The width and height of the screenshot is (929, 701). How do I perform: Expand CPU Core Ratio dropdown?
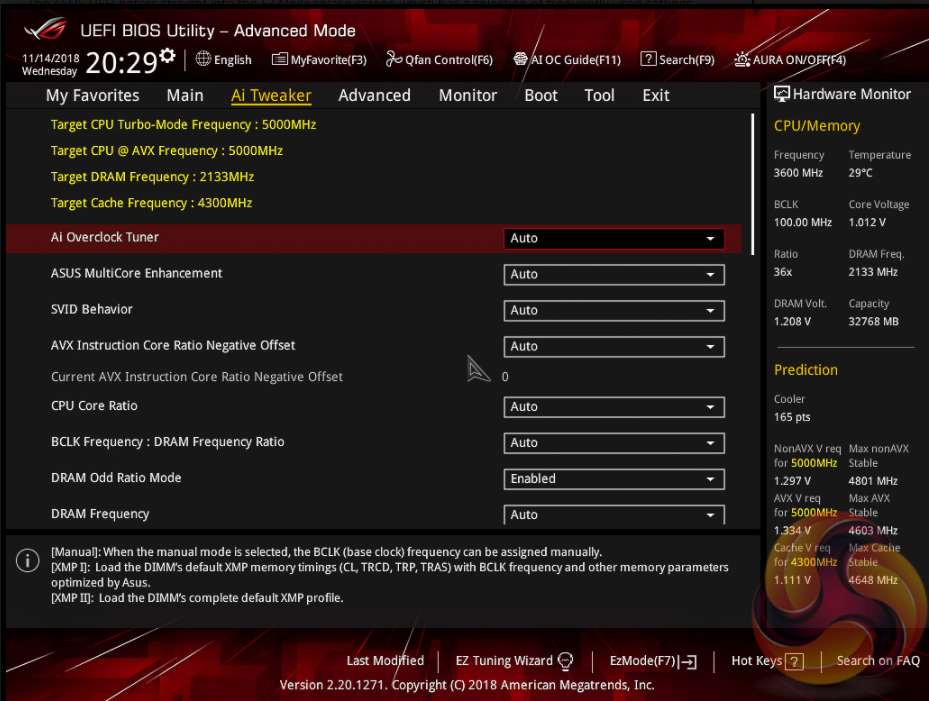614,407
